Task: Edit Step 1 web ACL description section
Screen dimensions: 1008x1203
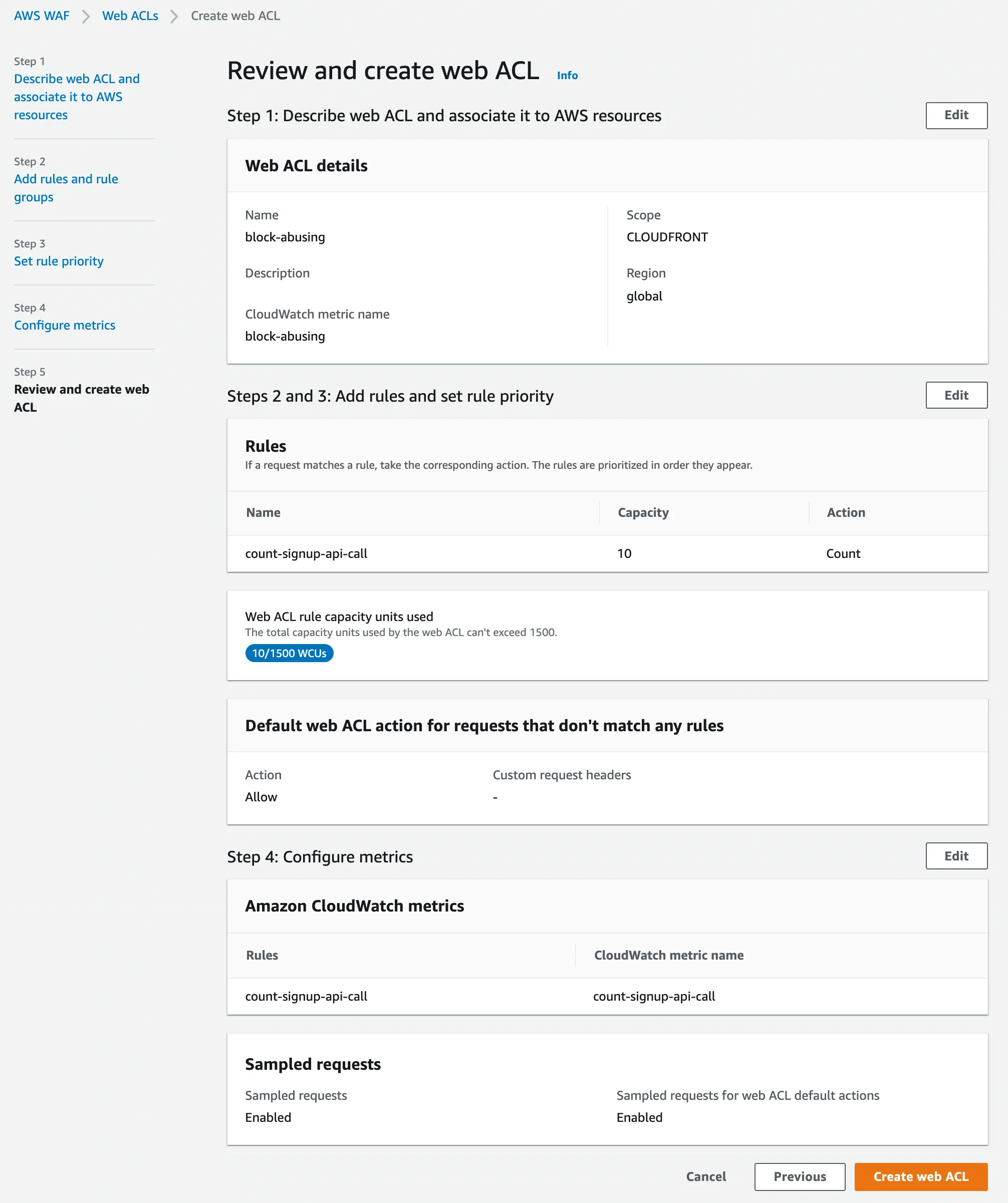Action: (x=956, y=116)
